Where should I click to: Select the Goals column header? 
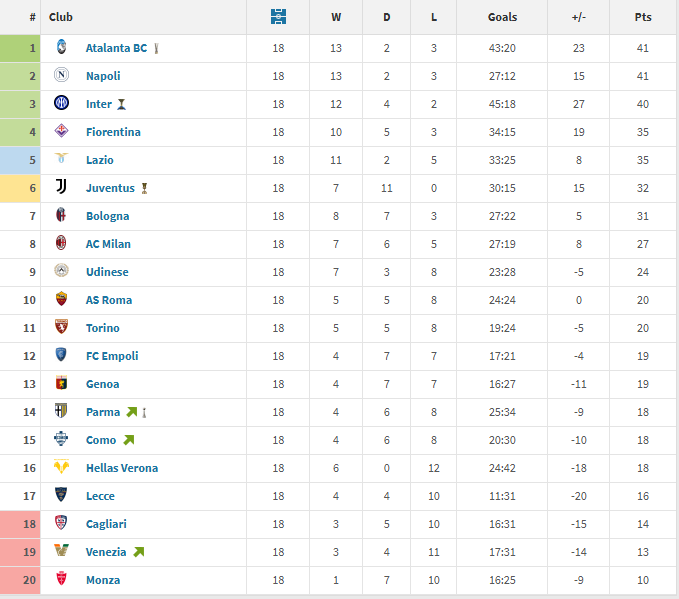click(502, 17)
